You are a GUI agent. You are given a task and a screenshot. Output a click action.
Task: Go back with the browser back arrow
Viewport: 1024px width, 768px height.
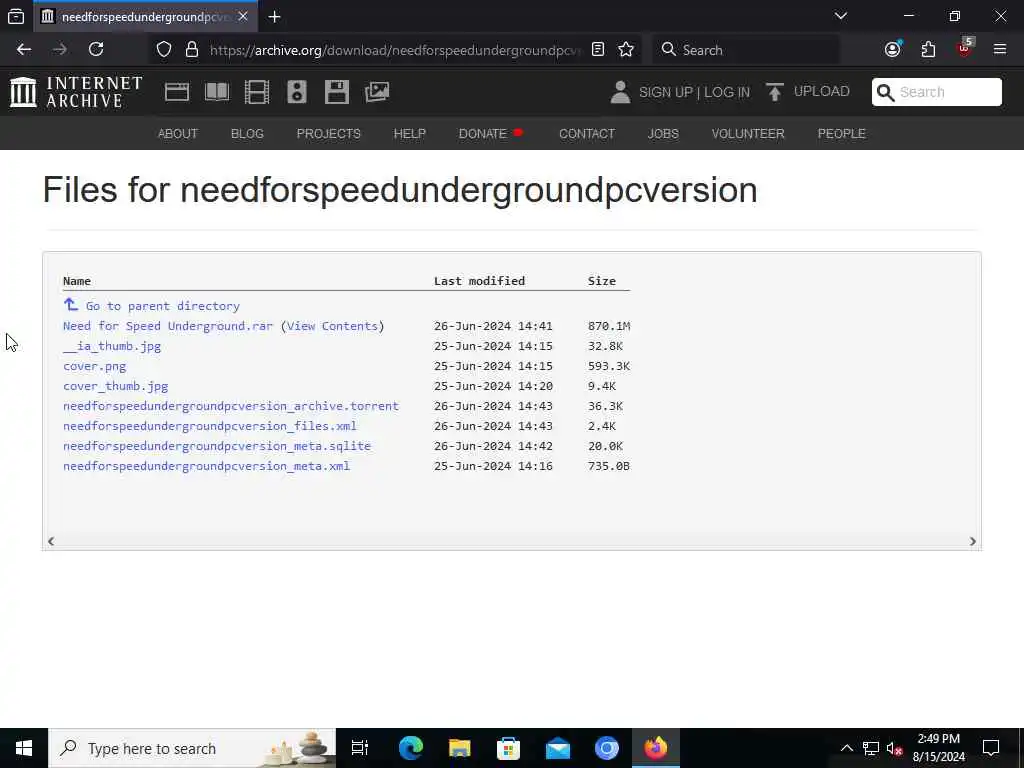pos(24,50)
